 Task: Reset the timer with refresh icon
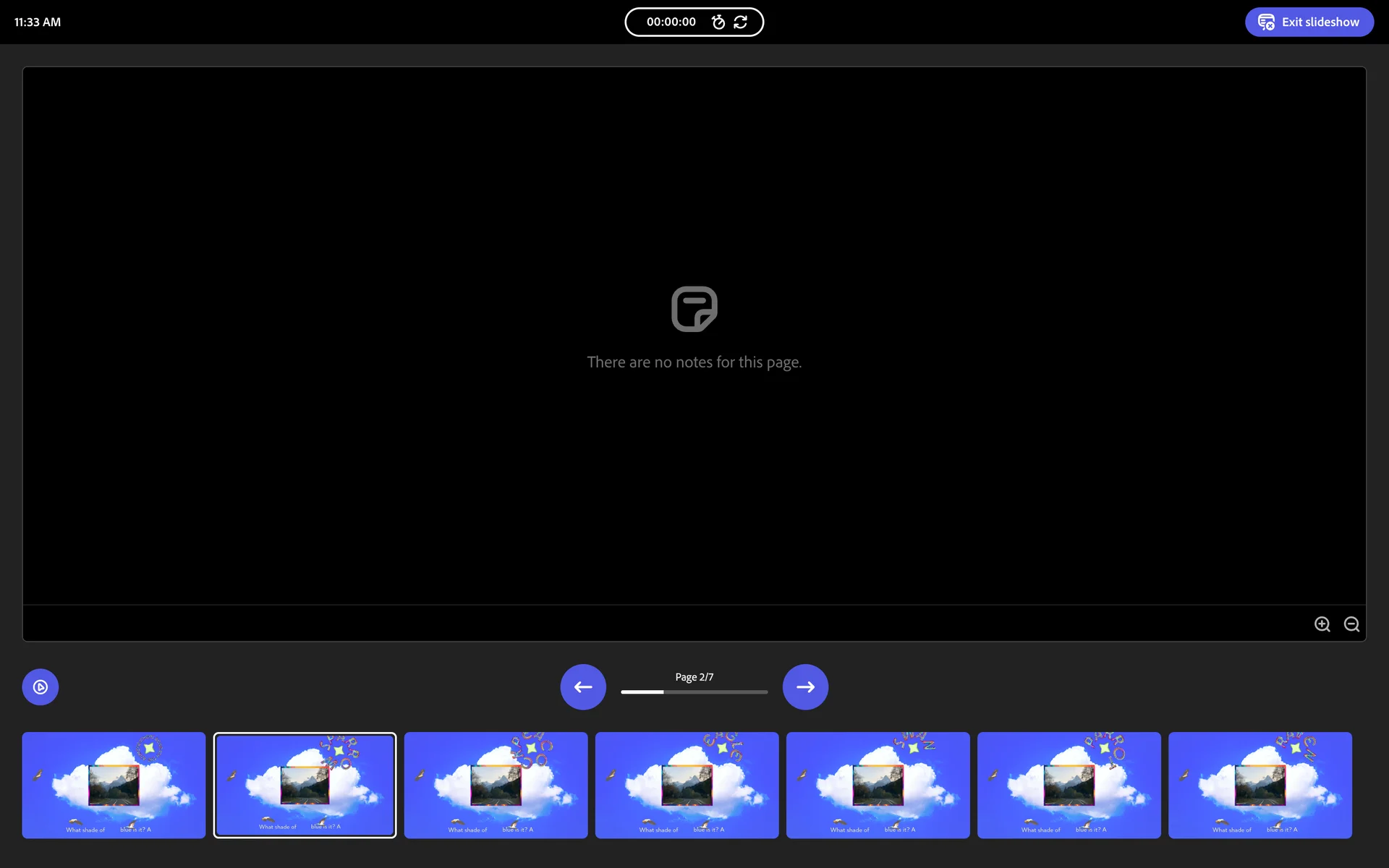(x=740, y=22)
